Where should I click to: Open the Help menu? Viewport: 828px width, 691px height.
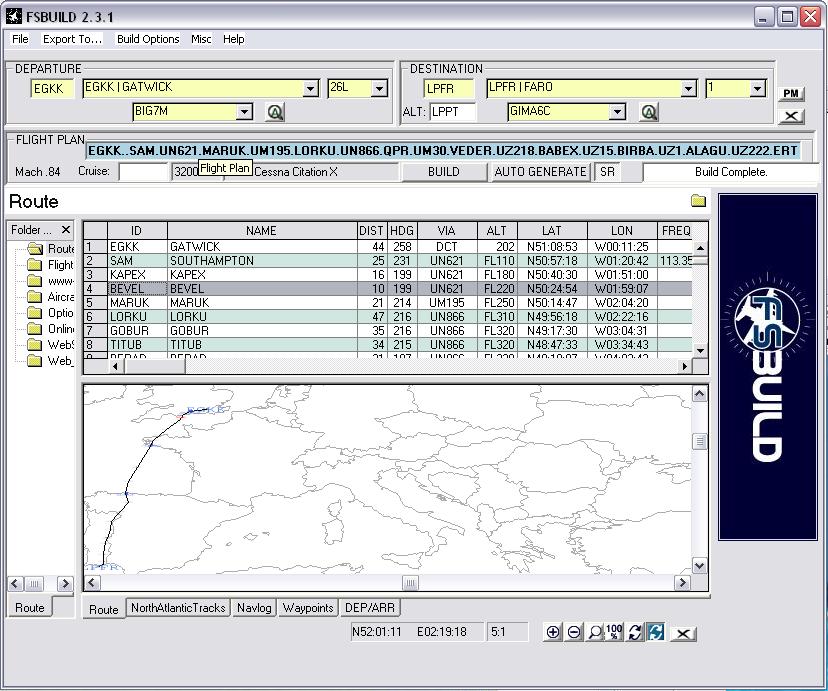pyautogui.click(x=233, y=39)
